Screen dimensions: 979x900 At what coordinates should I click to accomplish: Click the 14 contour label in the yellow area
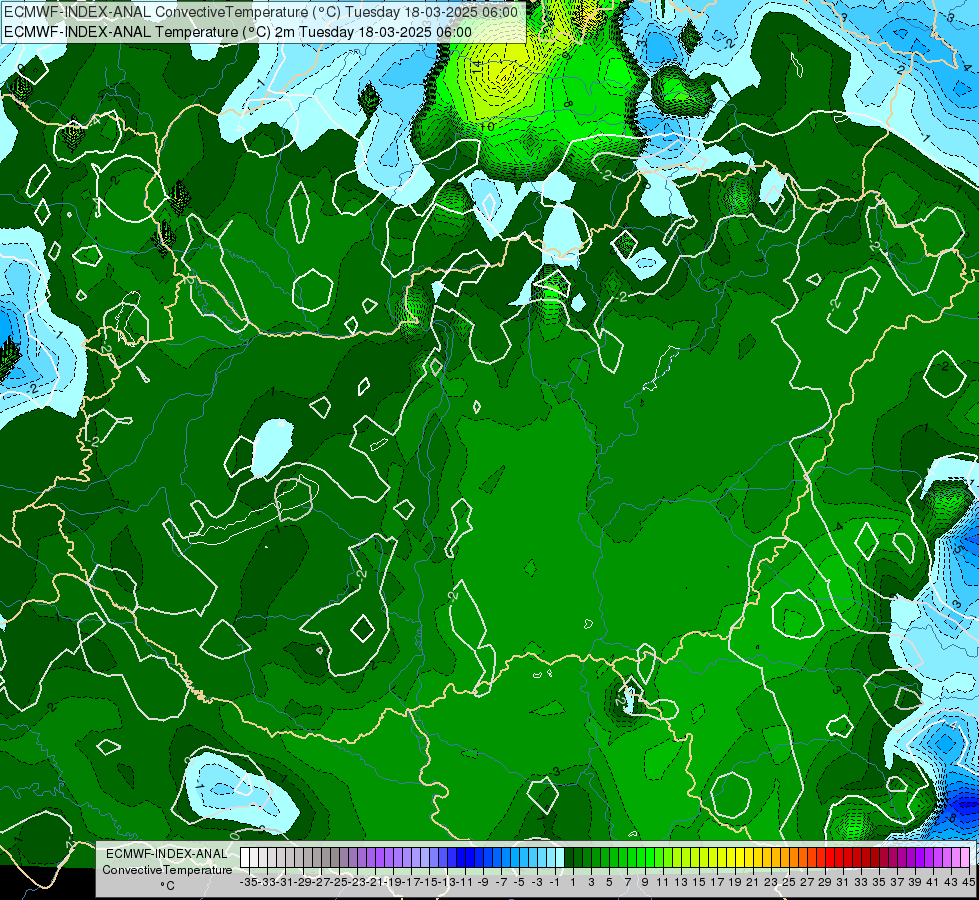[477, 67]
